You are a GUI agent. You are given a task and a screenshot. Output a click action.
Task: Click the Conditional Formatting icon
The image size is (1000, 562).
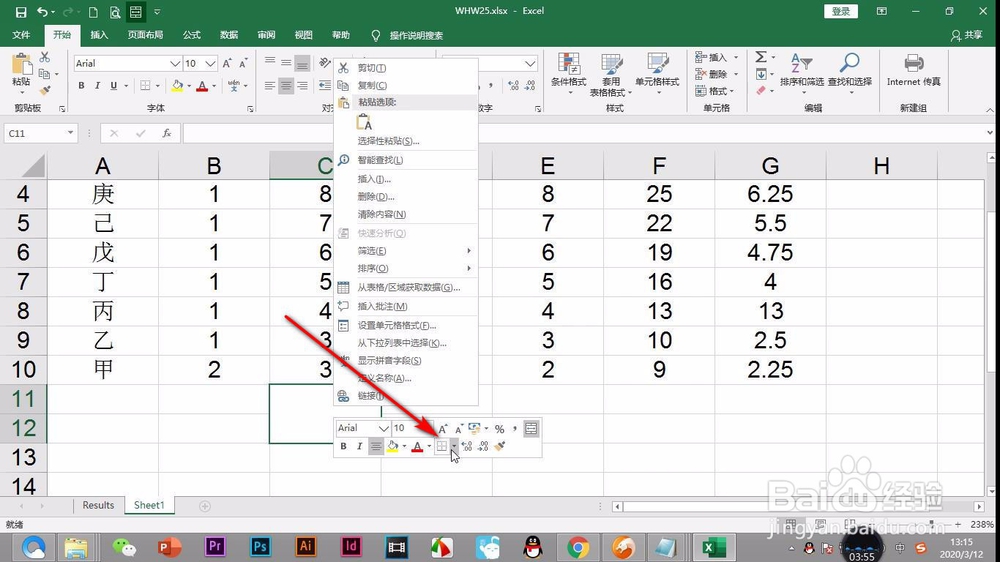568,64
